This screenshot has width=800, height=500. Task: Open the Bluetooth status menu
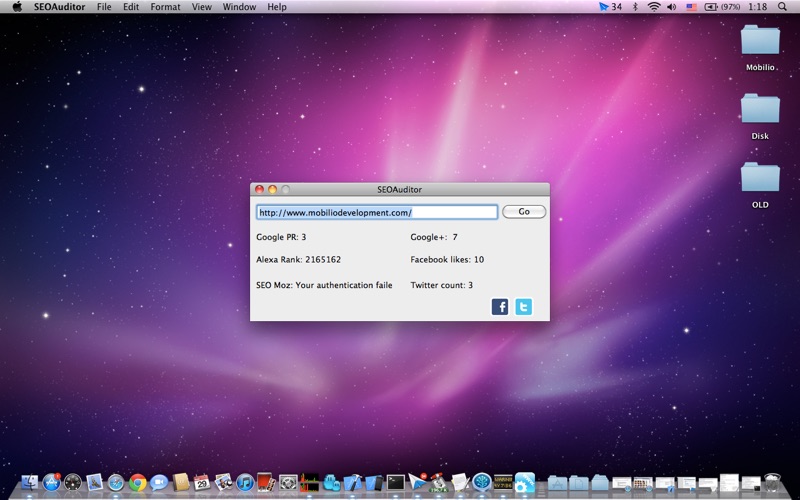pos(635,7)
